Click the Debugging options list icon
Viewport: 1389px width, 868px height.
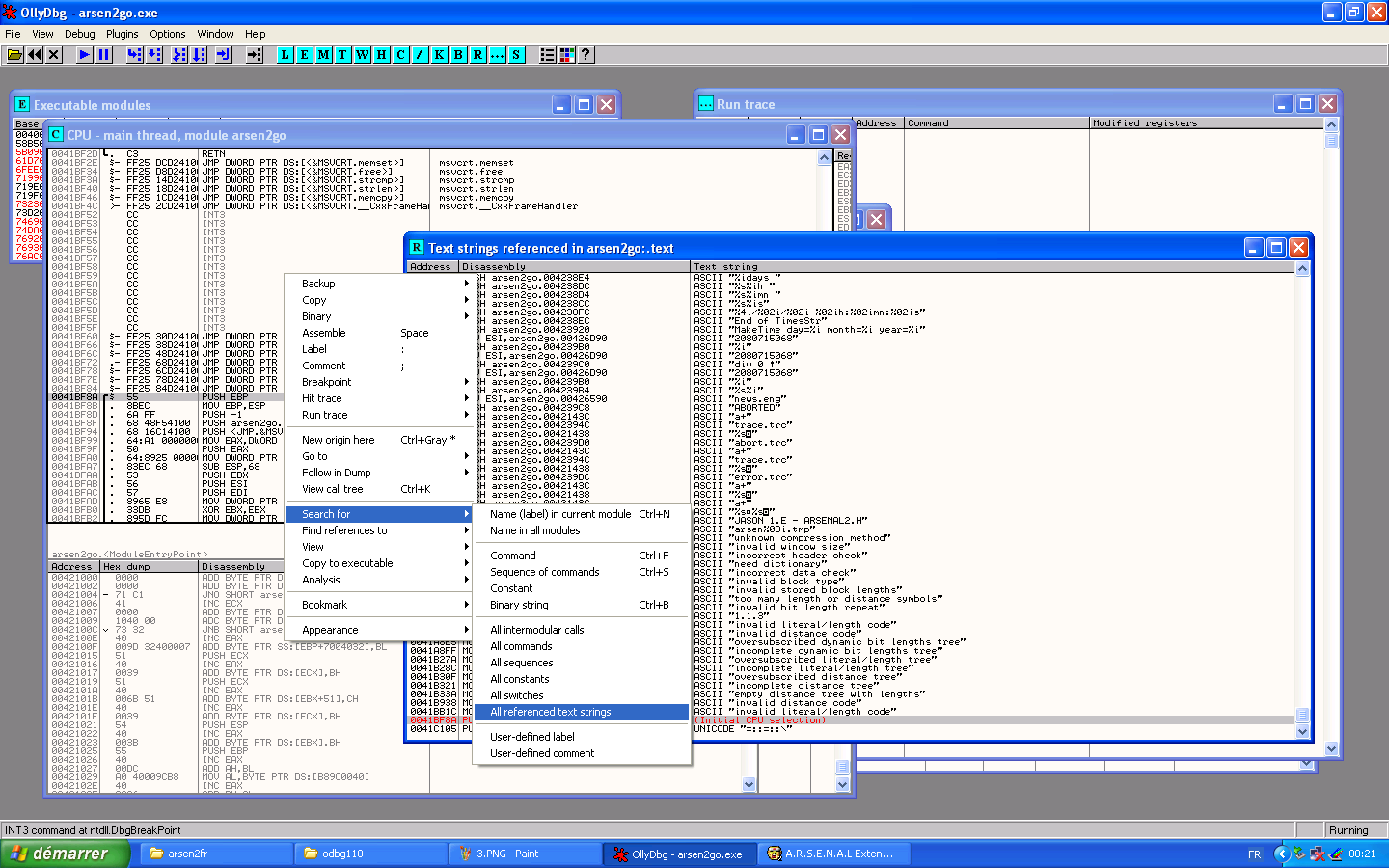548,55
